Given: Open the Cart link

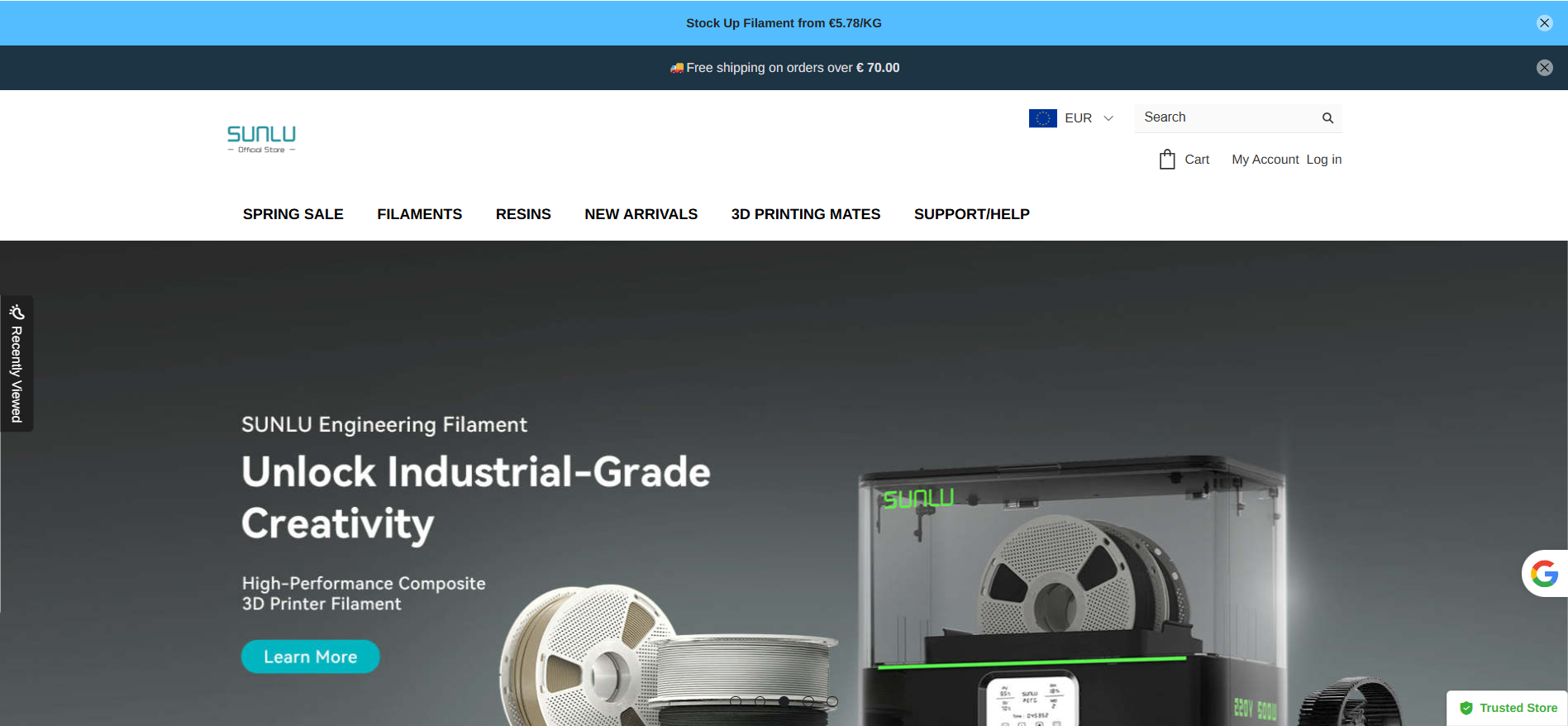Looking at the screenshot, I should coord(1197,160).
